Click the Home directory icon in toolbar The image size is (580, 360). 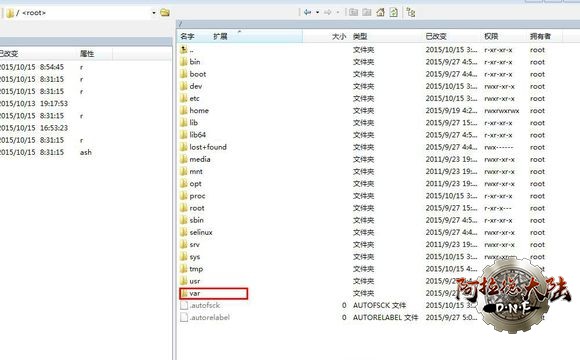point(380,12)
